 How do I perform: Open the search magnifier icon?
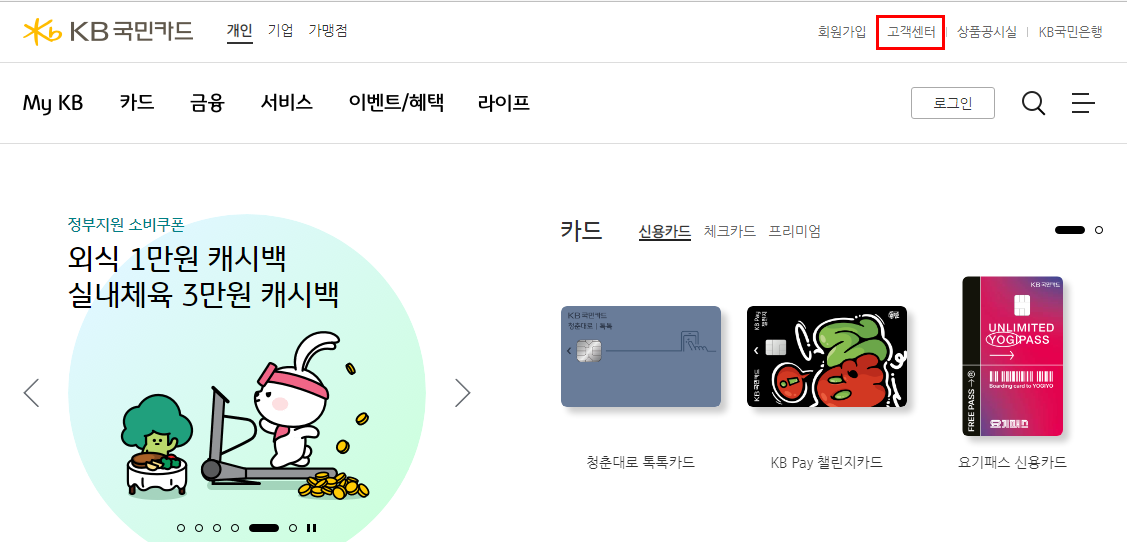pyautogui.click(x=1033, y=103)
